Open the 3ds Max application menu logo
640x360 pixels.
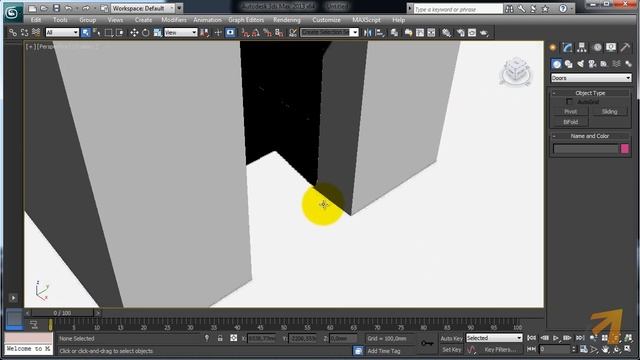pos(12,13)
